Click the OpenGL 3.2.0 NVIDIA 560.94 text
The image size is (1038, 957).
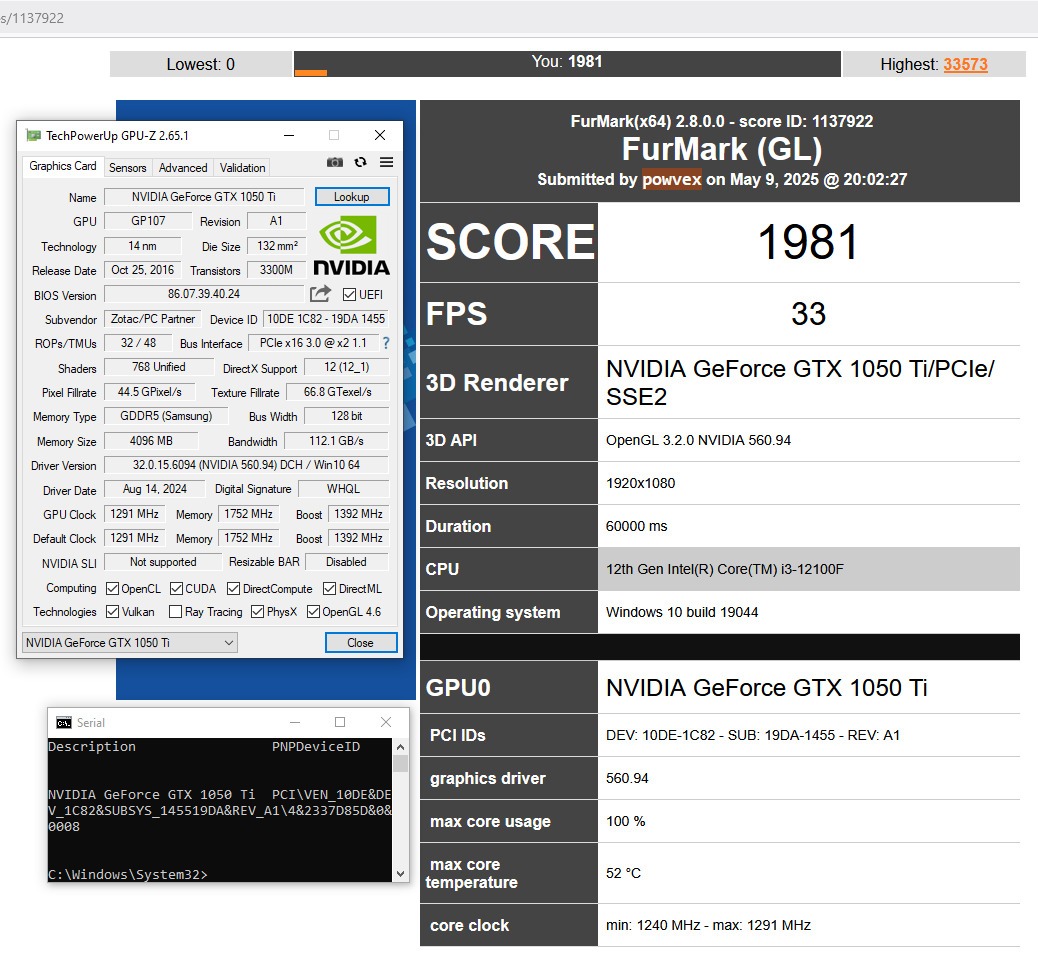point(698,440)
